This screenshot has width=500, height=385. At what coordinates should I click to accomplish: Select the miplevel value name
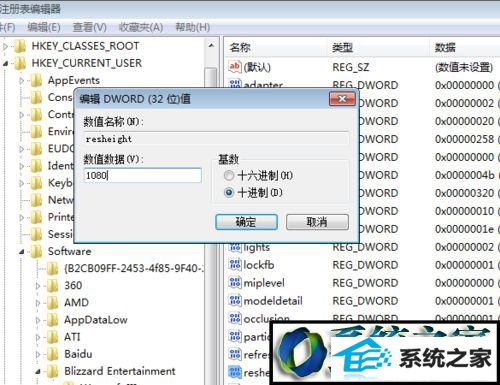(x=264, y=283)
